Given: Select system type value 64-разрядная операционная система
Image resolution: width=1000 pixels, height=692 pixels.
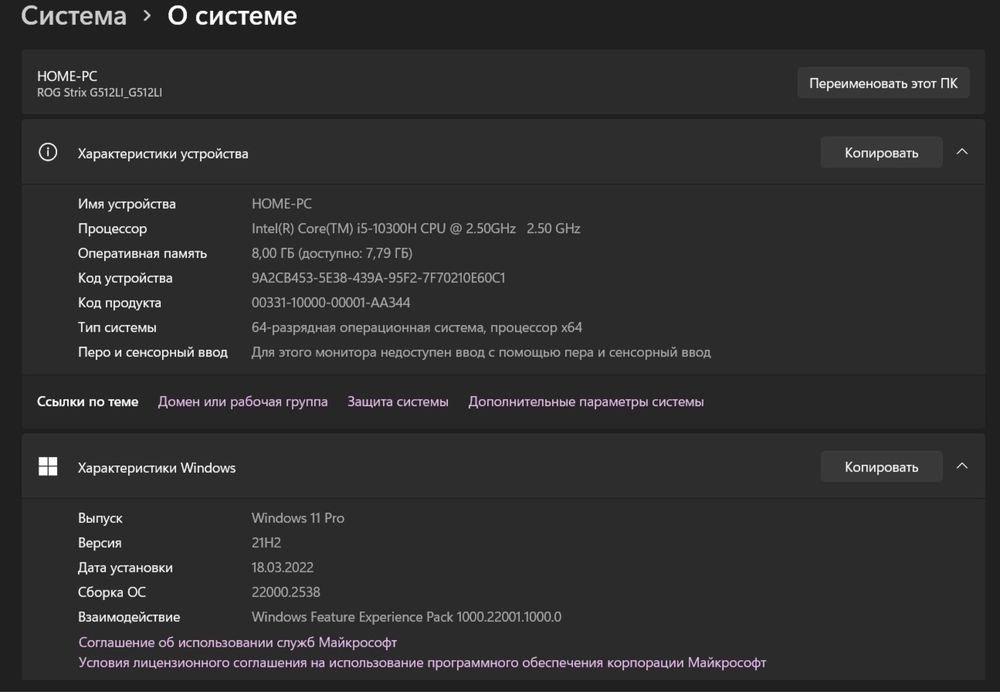Looking at the screenshot, I should pos(416,328).
